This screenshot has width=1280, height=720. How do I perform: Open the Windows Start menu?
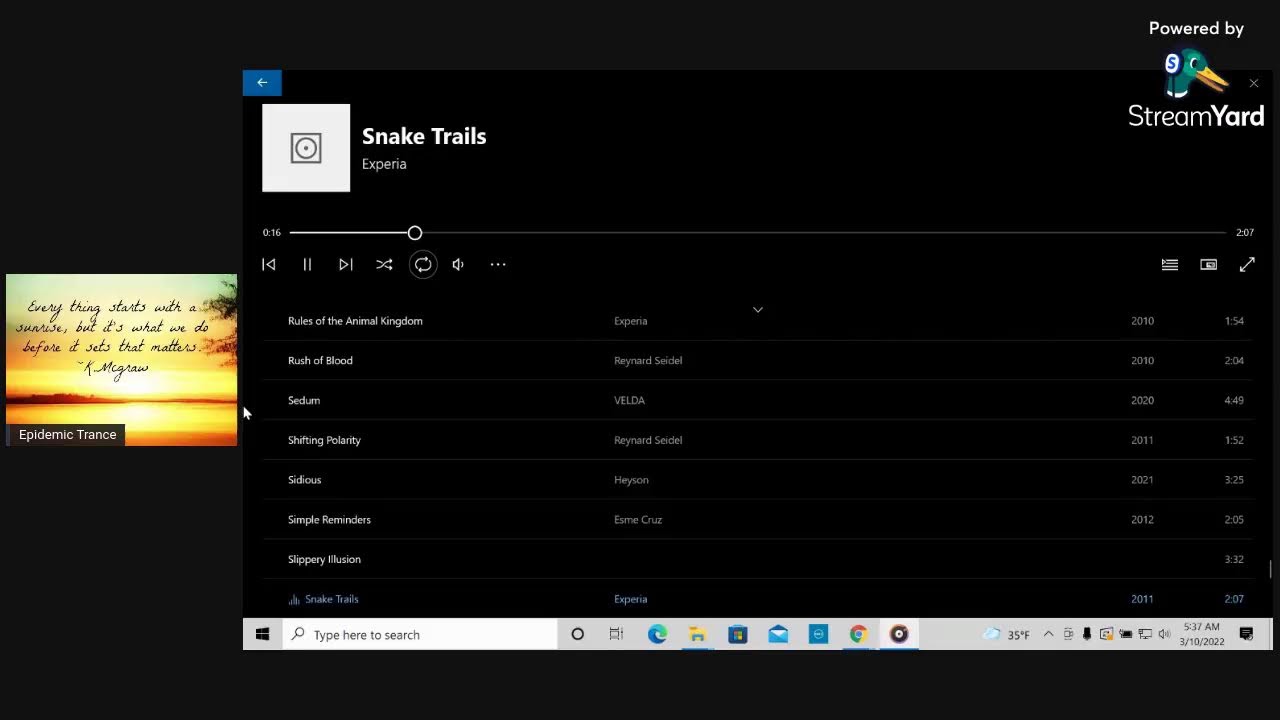pyautogui.click(x=262, y=635)
